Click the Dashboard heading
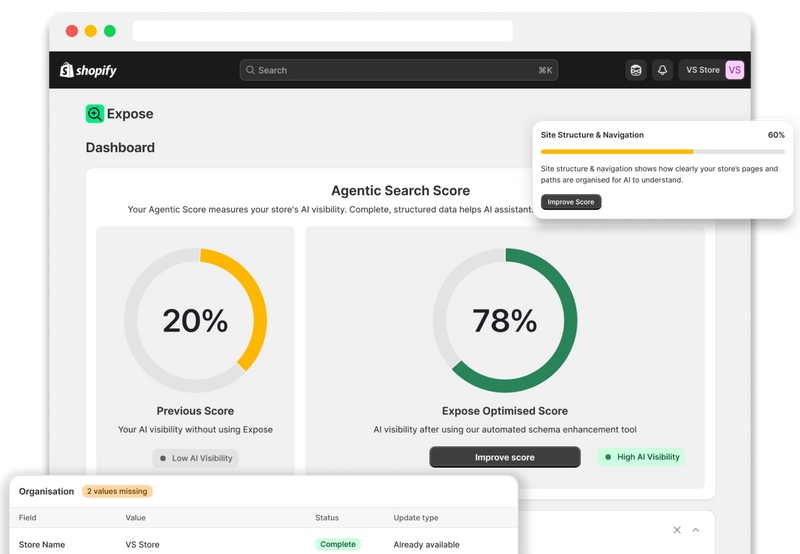 120,147
